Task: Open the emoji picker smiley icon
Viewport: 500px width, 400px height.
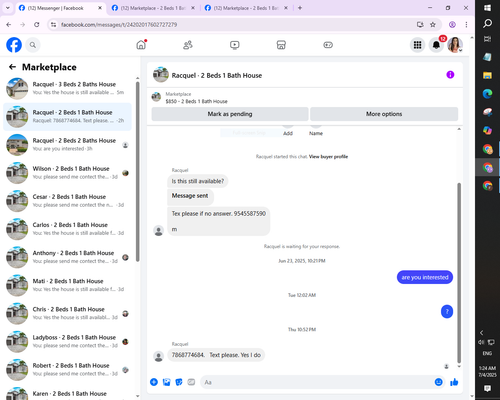Action: click(x=439, y=382)
